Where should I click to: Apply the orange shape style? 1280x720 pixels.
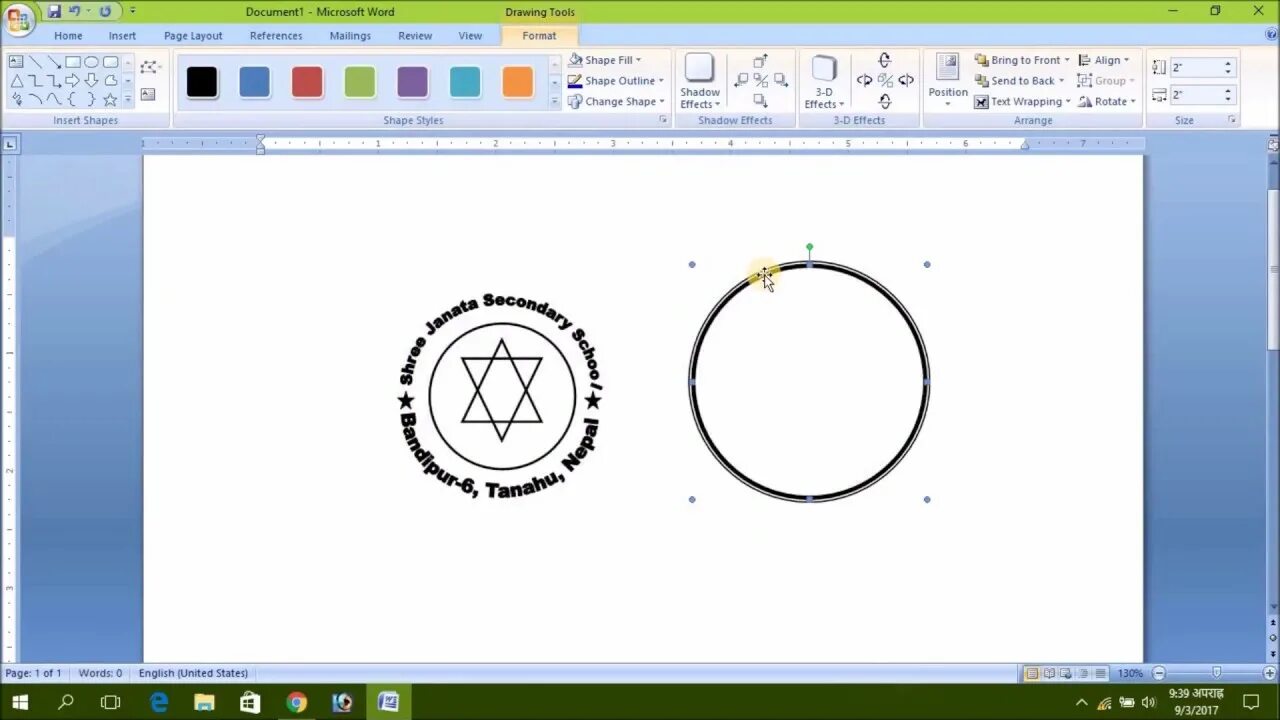(x=517, y=82)
